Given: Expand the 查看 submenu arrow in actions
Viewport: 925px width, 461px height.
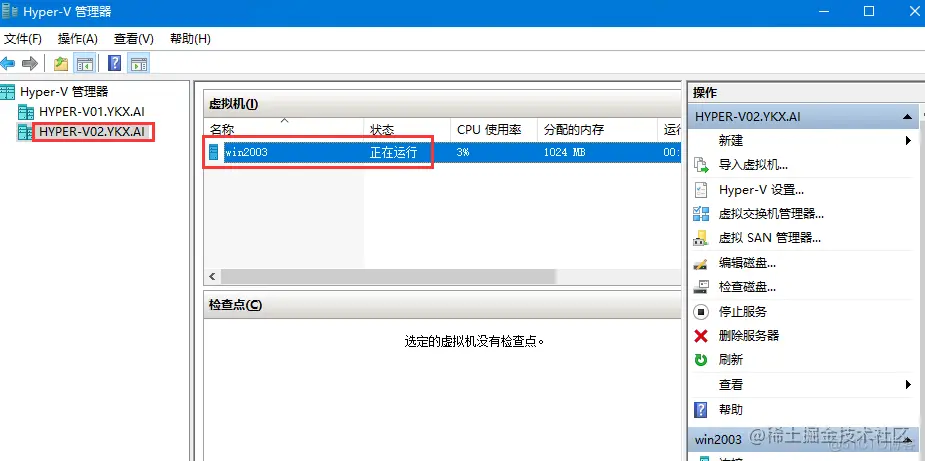Looking at the screenshot, I should coord(908,384).
